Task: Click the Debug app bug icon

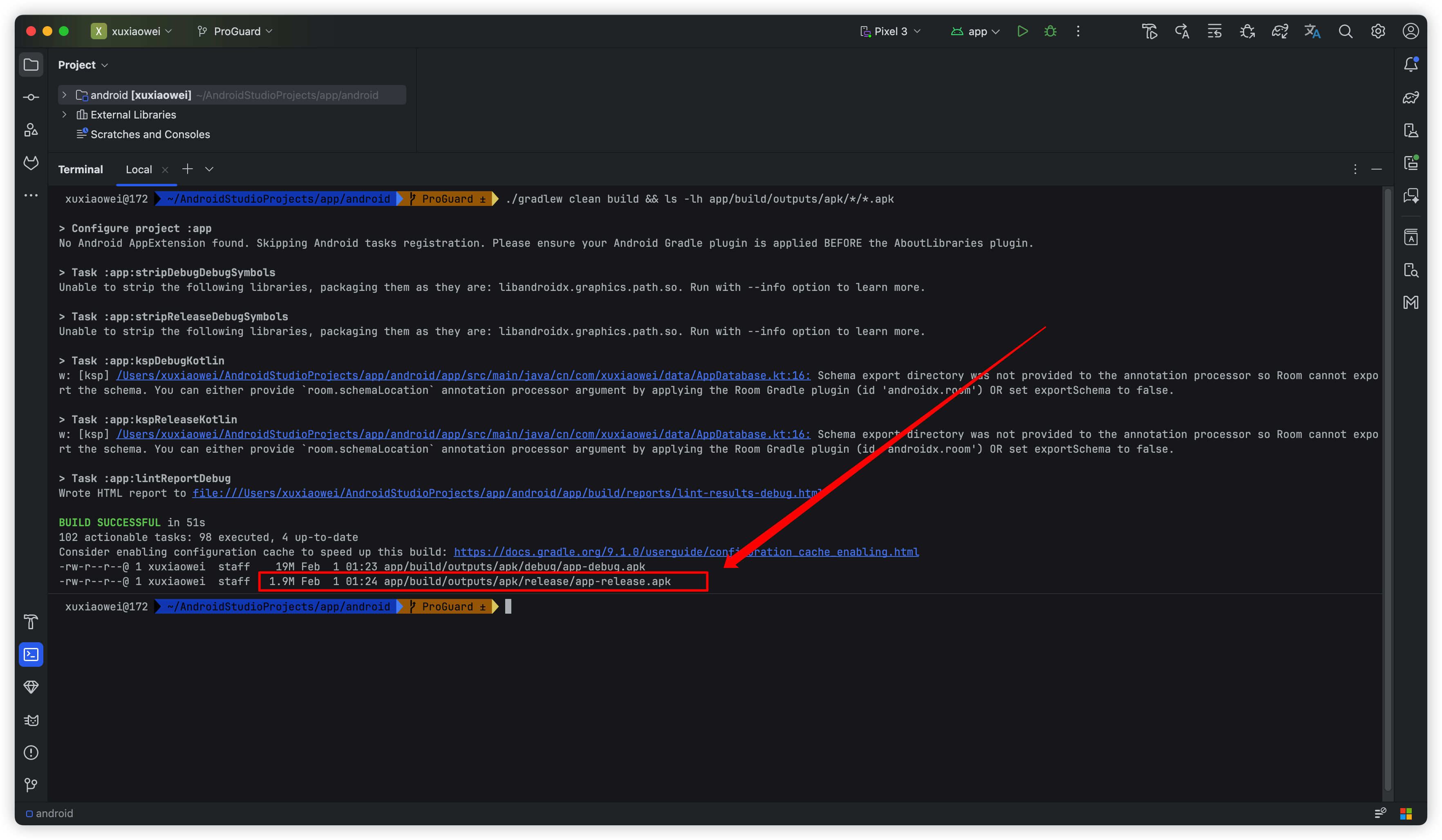Action: pos(1050,31)
